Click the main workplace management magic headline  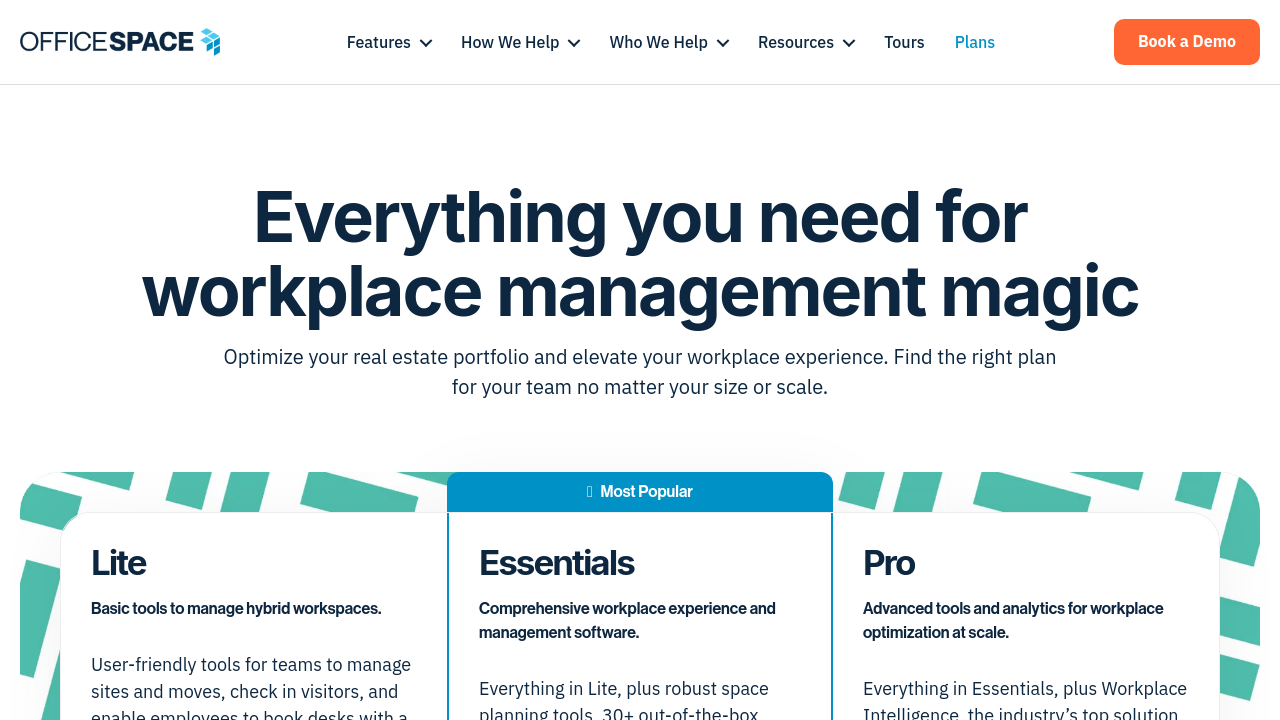tap(640, 254)
